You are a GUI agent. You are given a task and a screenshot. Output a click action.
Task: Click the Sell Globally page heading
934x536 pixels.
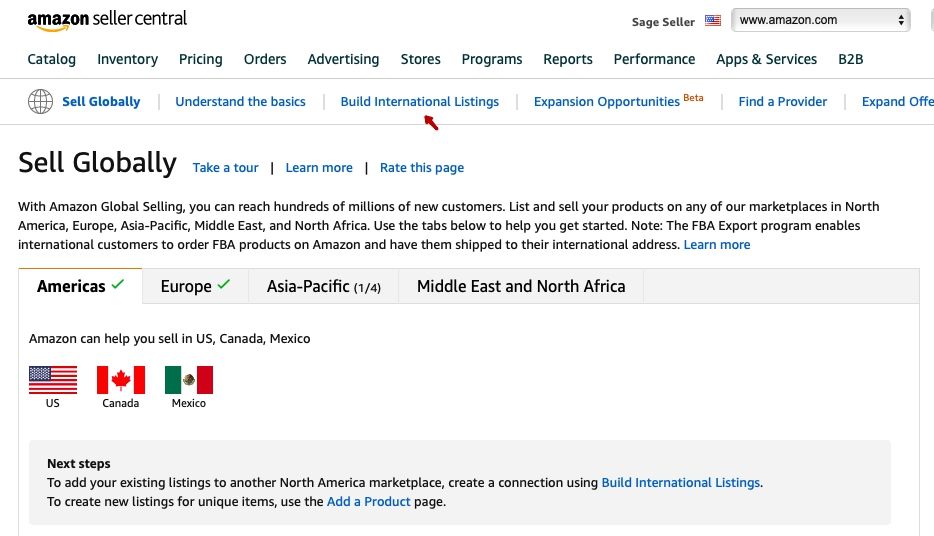[97, 163]
